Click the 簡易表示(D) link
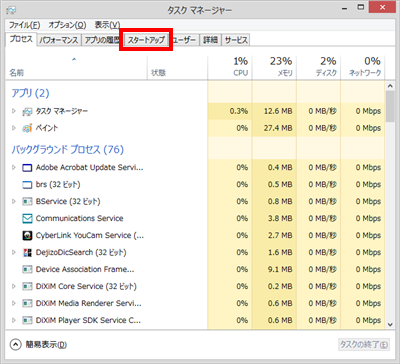The height and width of the screenshot is (364, 400). [46, 345]
